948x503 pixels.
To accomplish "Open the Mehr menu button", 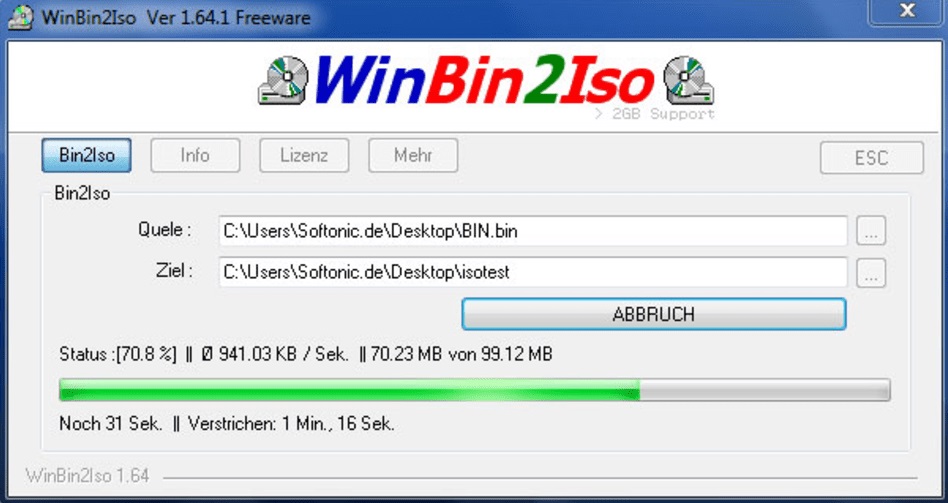I will click(413, 155).
